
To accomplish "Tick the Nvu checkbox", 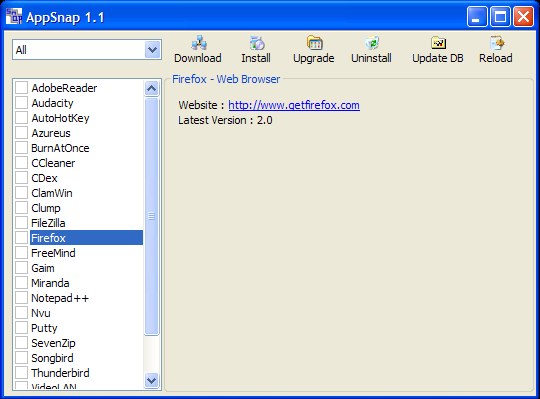I will [21, 313].
